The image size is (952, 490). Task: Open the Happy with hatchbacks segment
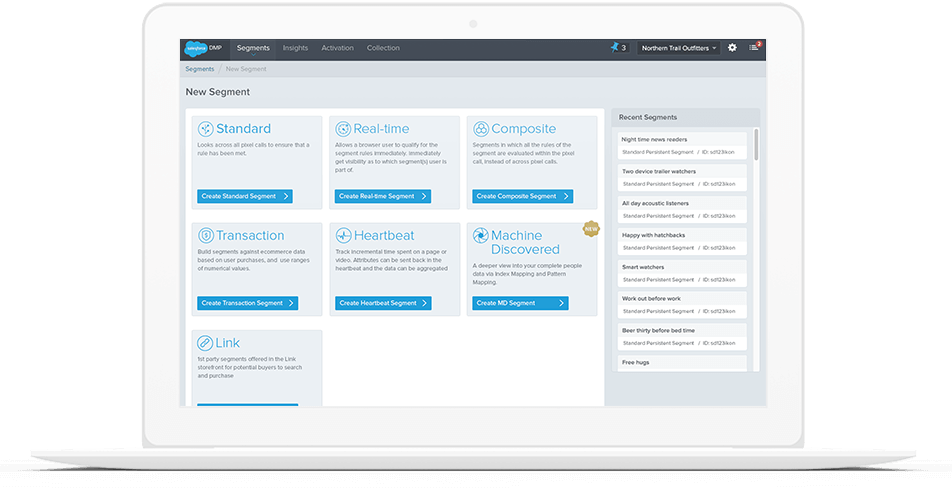pyautogui.click(x=682, y=241)
